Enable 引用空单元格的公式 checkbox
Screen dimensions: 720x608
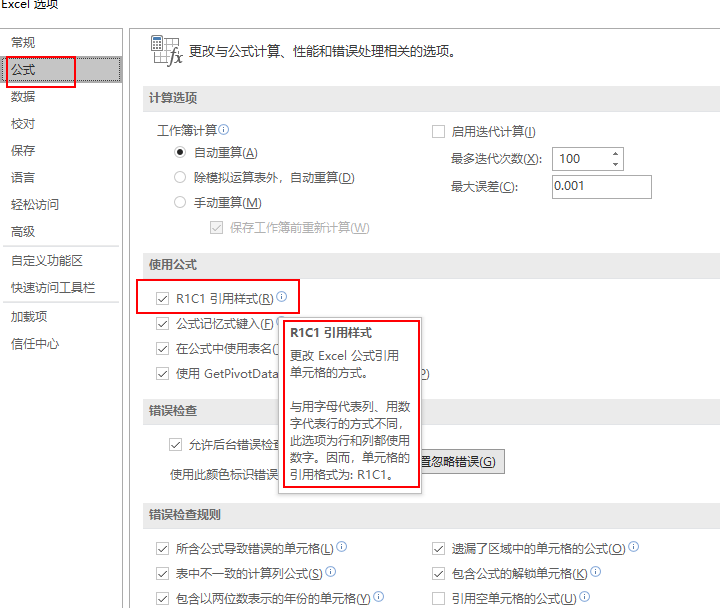click(439, 598)
